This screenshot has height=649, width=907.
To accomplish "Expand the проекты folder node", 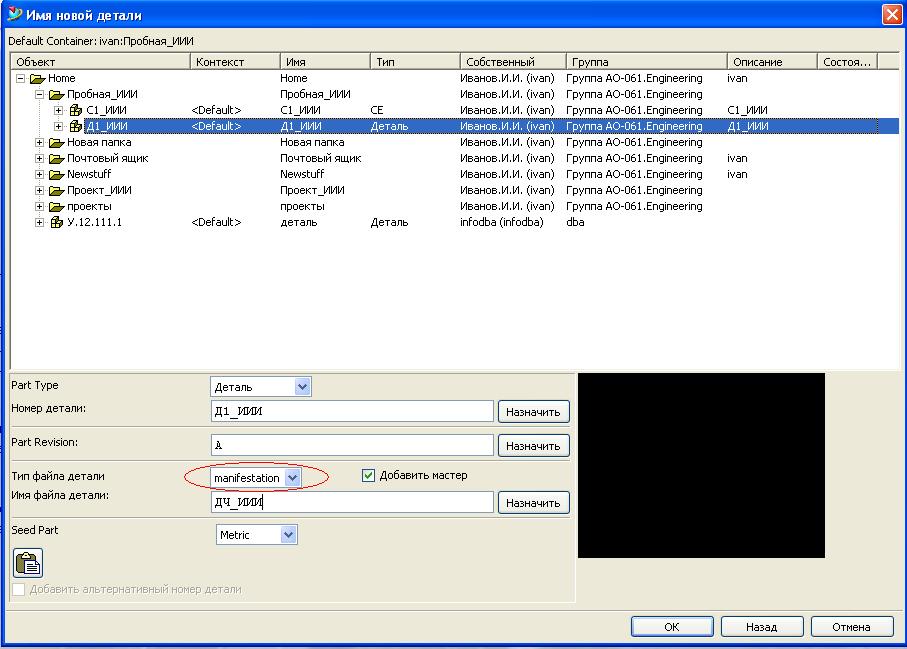I will 39,206.
